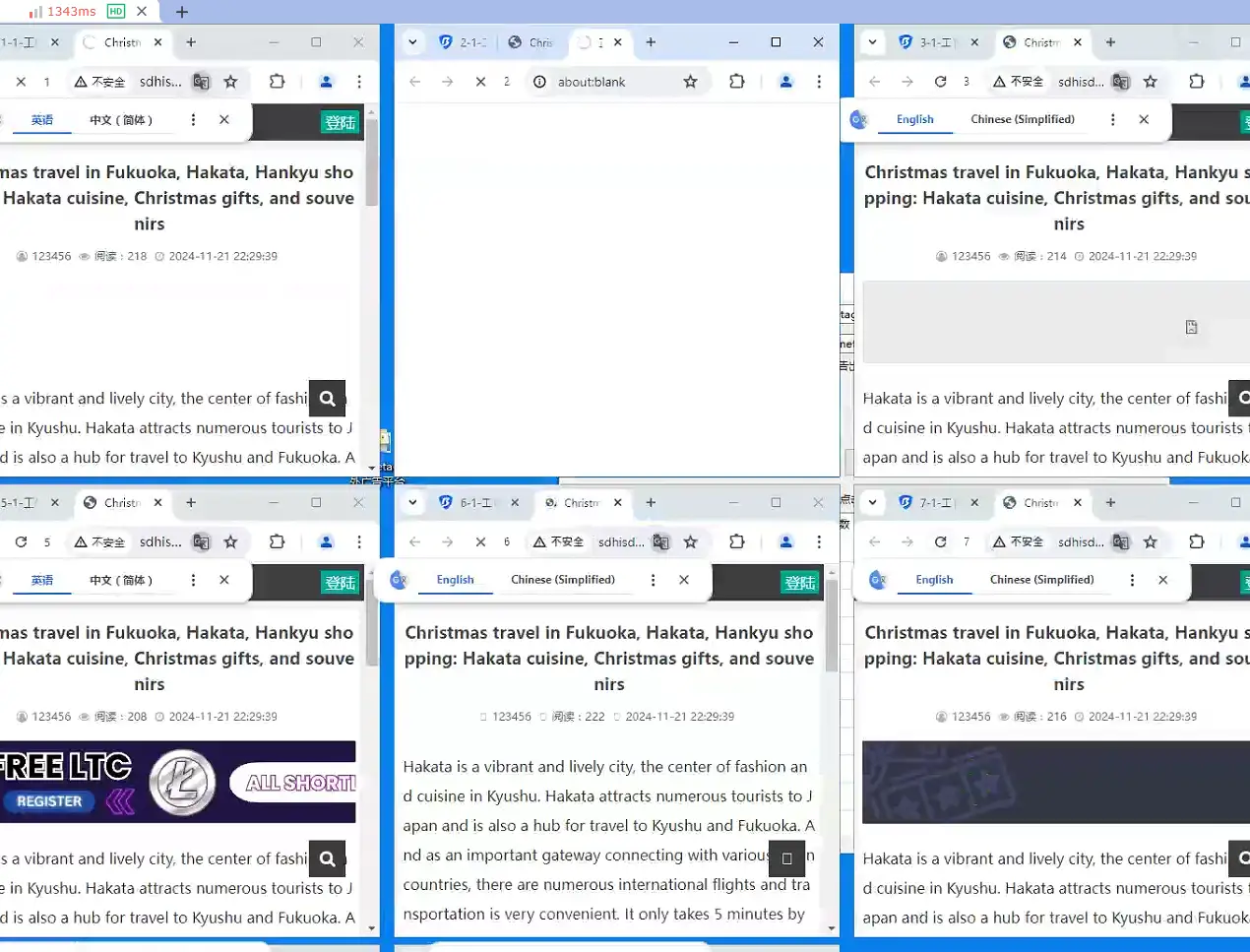Click search magnifier above the FREE LTC banner
The width and height of the screenshot is (1250, 952).
point(327,858)
